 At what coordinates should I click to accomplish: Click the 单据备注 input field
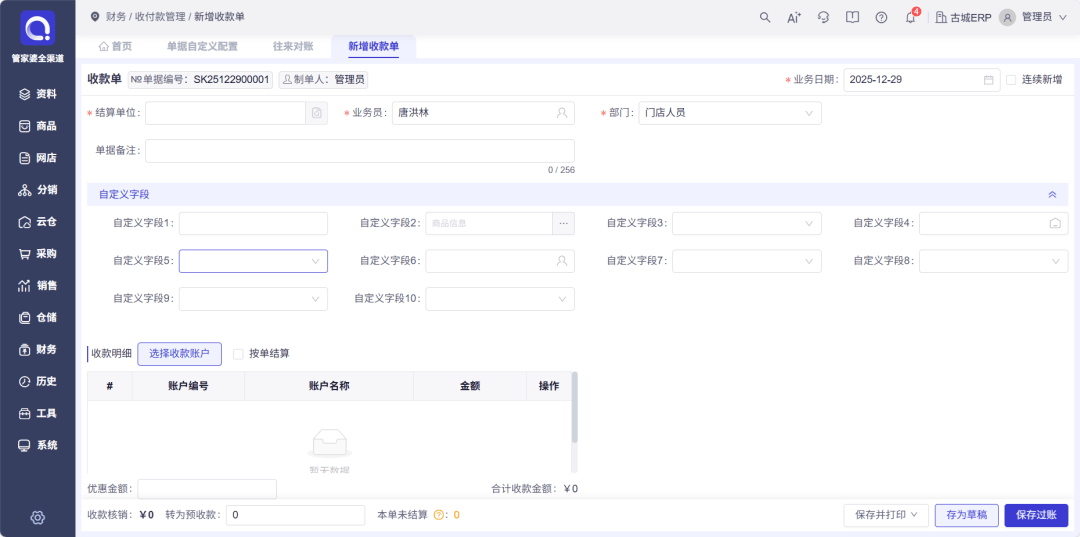[360, 151]
